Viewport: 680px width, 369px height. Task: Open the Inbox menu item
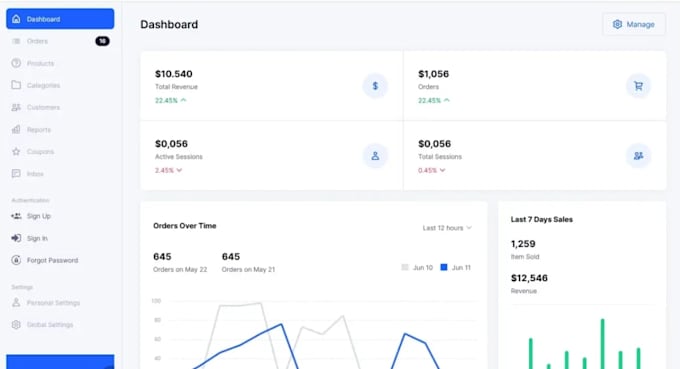[x=60, y=173]
